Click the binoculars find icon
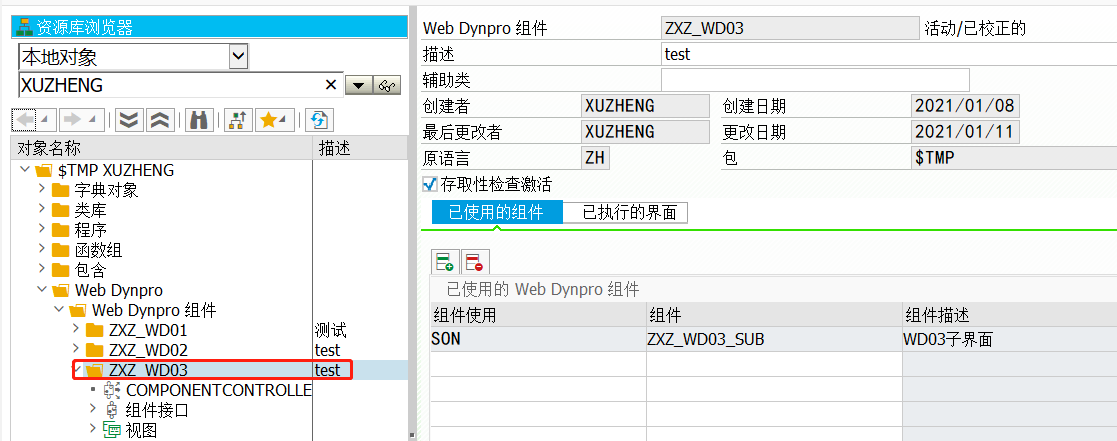 (199, 120)
